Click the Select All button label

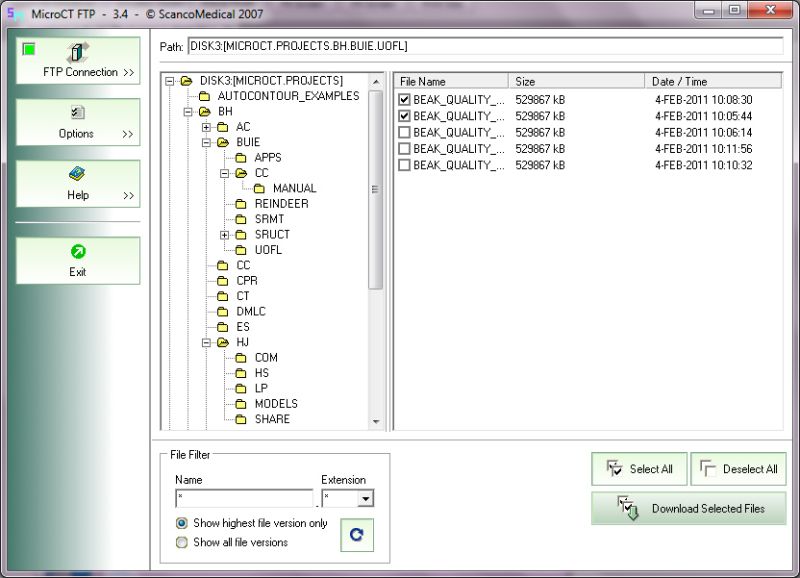[x=651, y=469]
